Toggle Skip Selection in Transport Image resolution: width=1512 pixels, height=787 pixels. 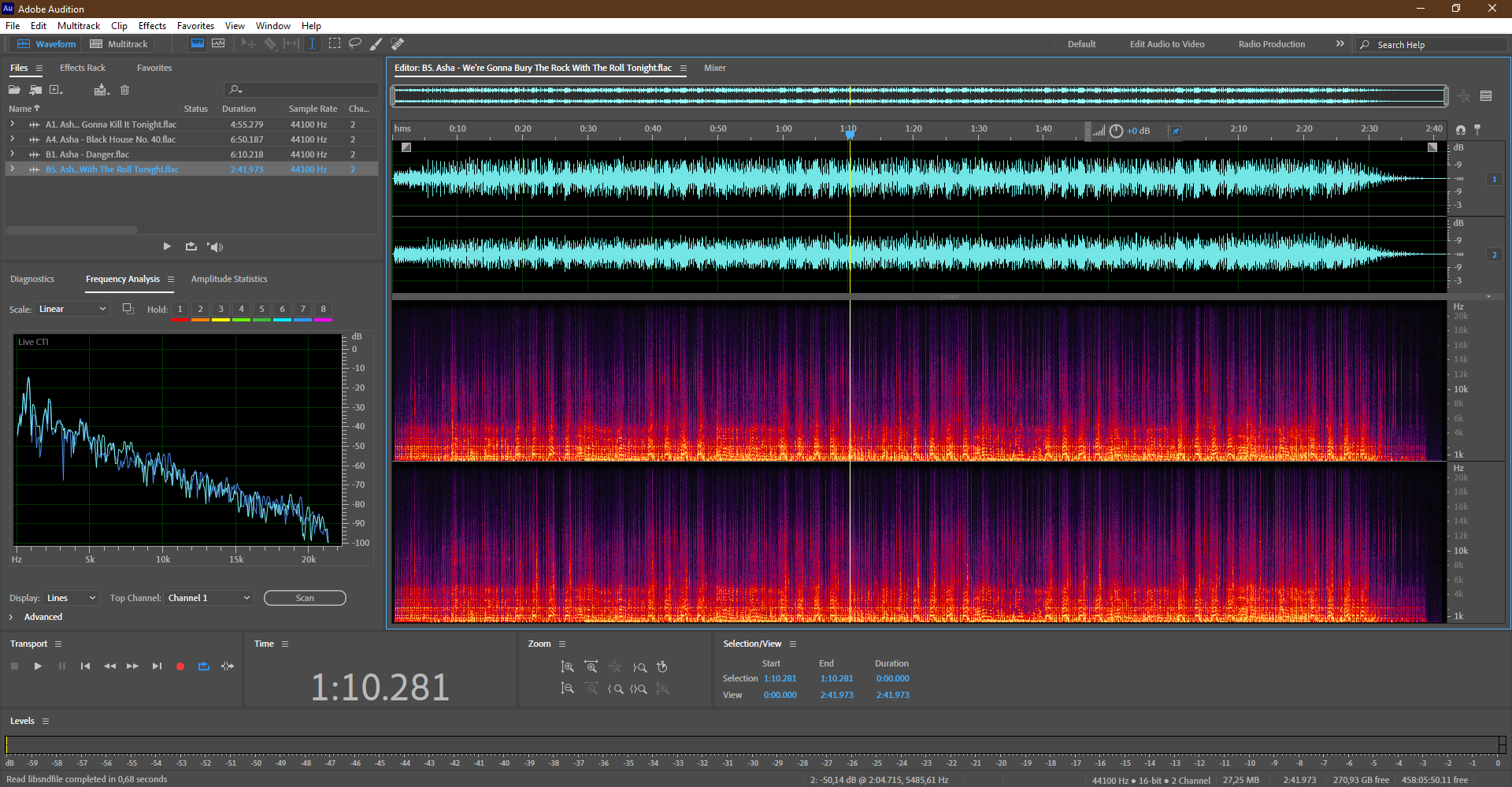[x=228, y=666]
